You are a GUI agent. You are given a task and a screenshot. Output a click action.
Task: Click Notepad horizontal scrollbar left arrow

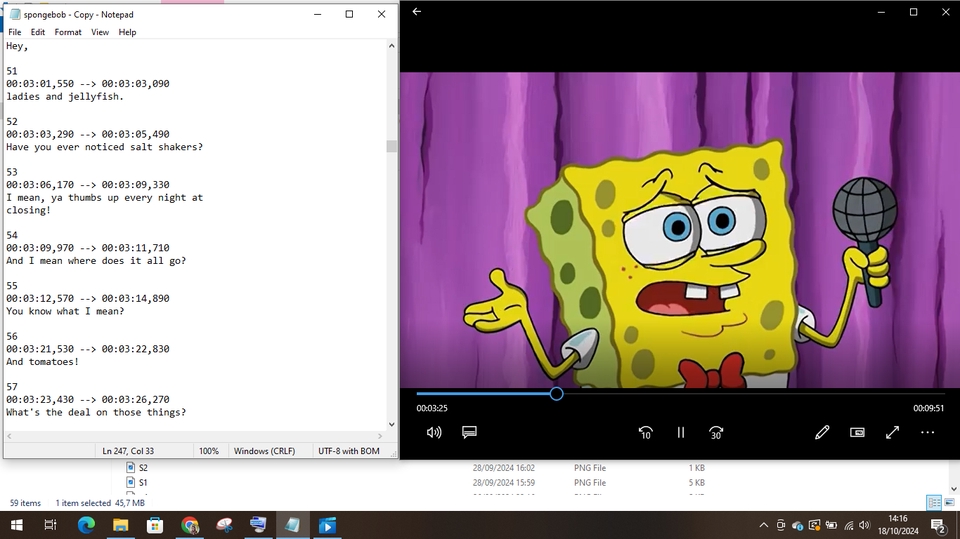[9, 436]
